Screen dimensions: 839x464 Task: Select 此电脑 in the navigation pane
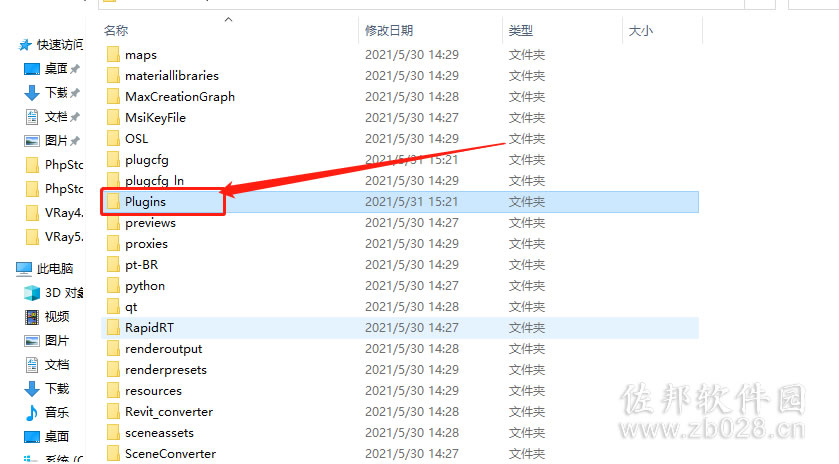55,269
